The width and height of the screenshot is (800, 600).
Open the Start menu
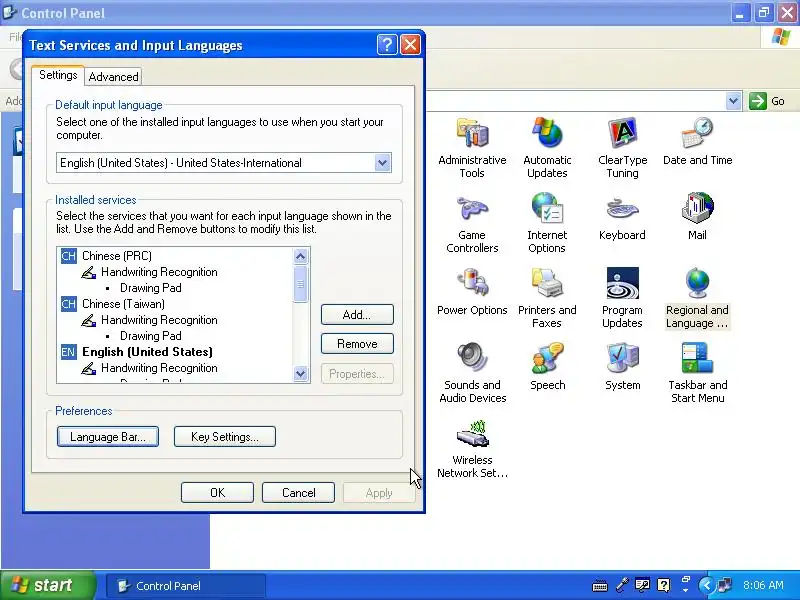(48, 585)
